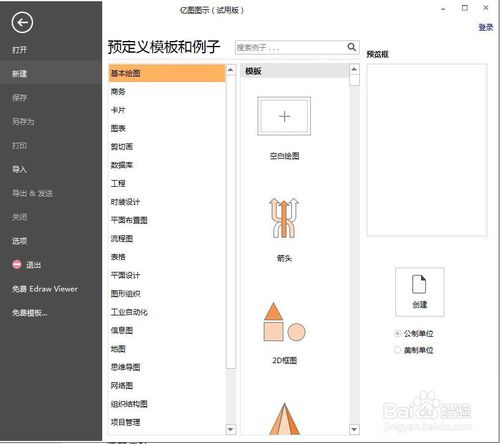Open 选项 in the sidebar
Viewport: 500px width, 444px height.
pyautogui.click(x=20, y=241)
